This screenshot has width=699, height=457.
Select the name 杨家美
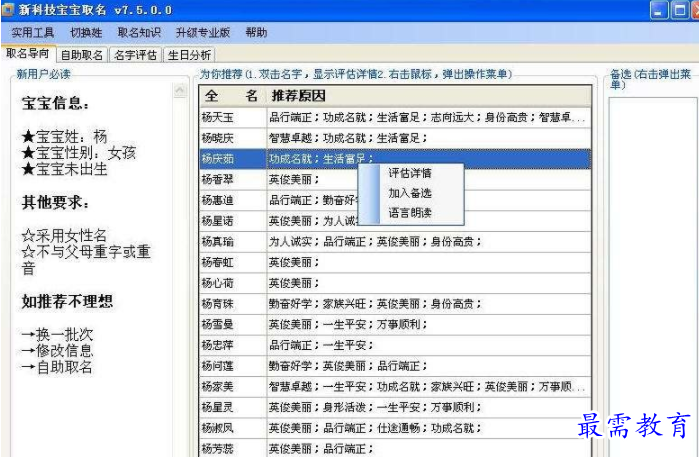point(218,387)
